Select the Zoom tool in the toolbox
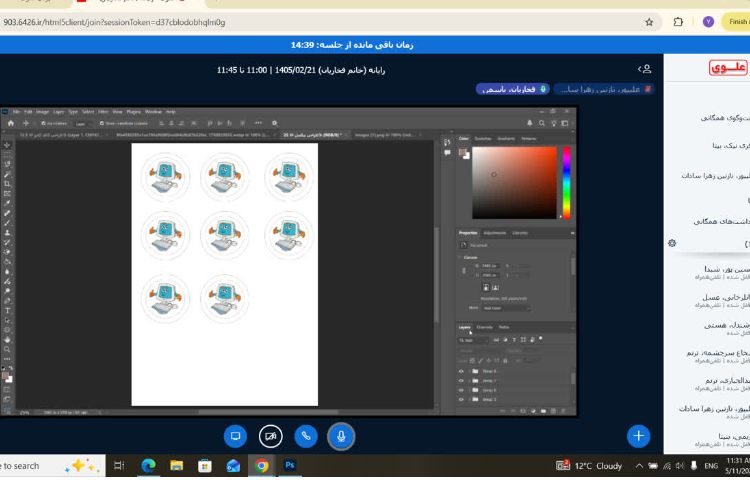This screenshot has width=750, height=480. point(7,349)
